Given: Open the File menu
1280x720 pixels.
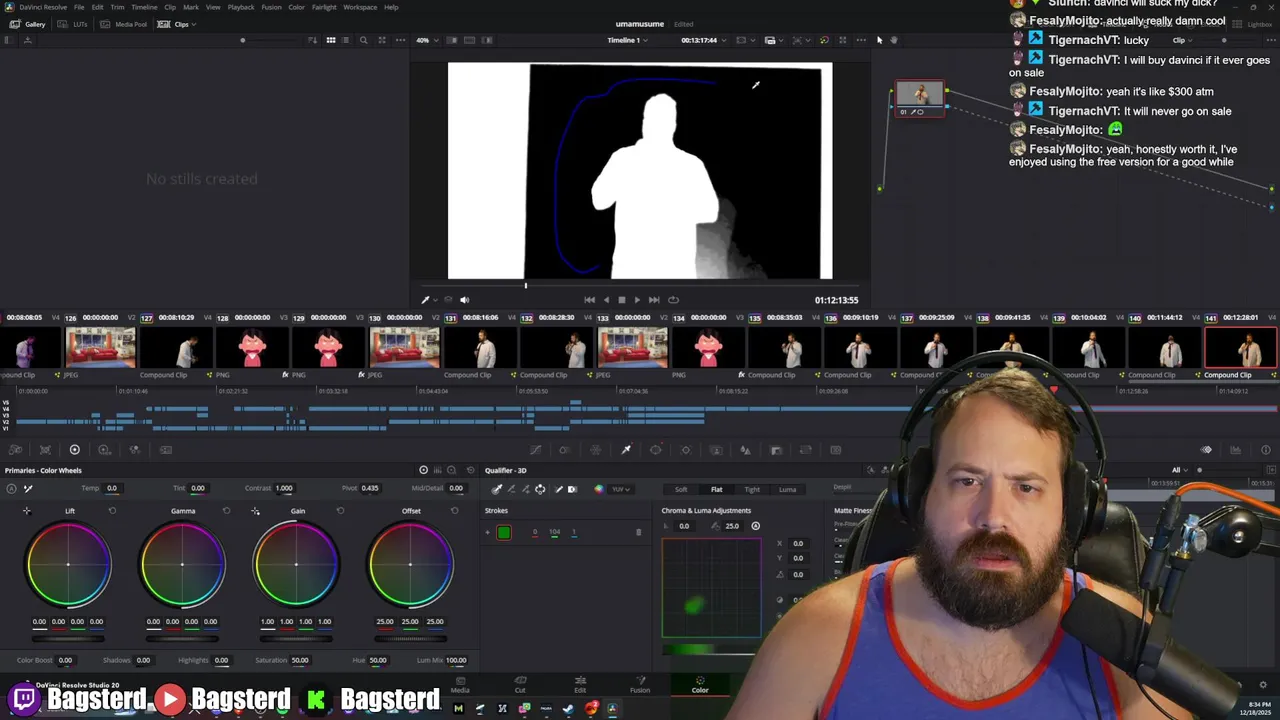Looking at the screenshot, I should pos(78,7).
